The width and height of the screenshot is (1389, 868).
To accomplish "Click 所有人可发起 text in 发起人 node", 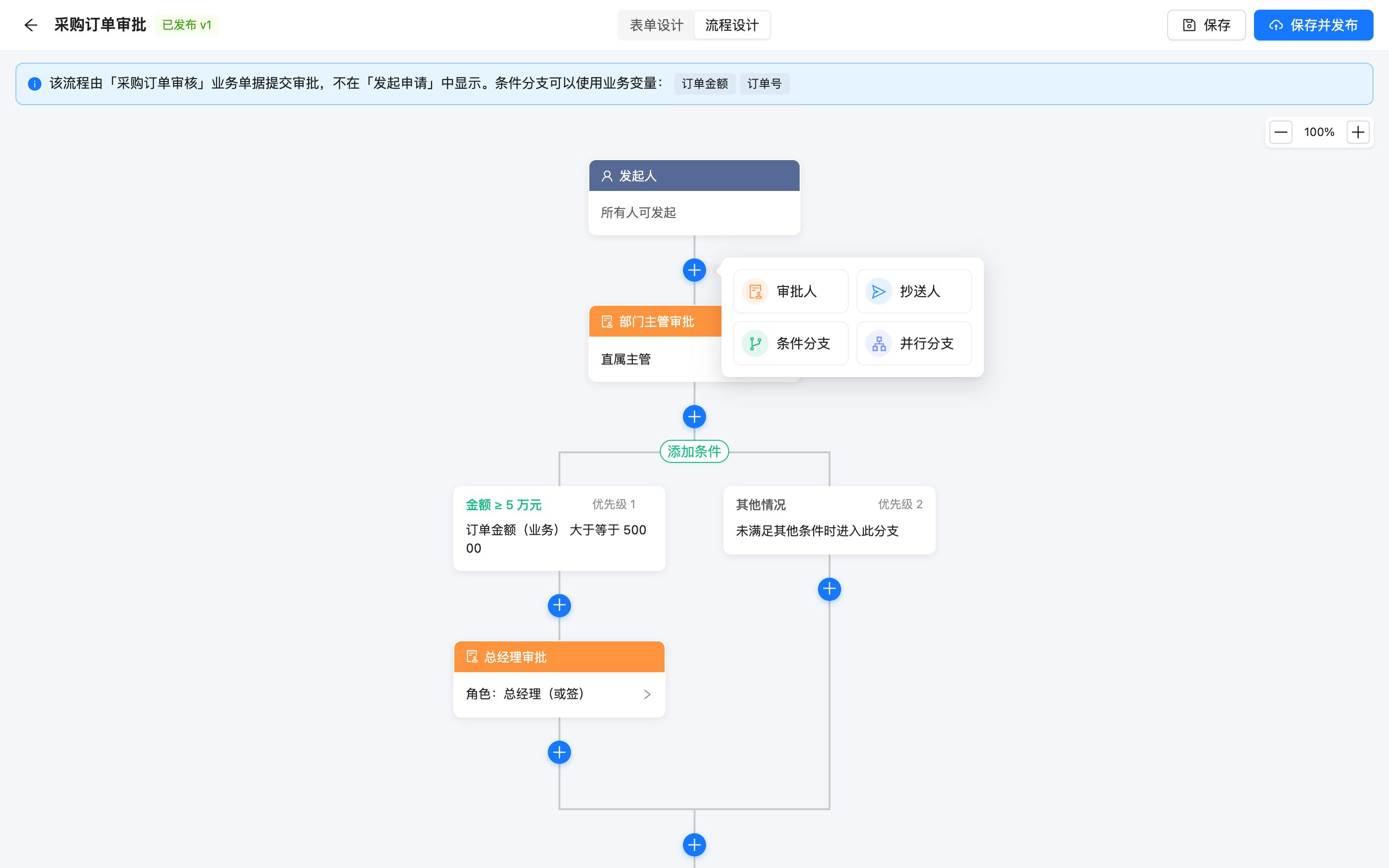I will (x=638, y=213).
